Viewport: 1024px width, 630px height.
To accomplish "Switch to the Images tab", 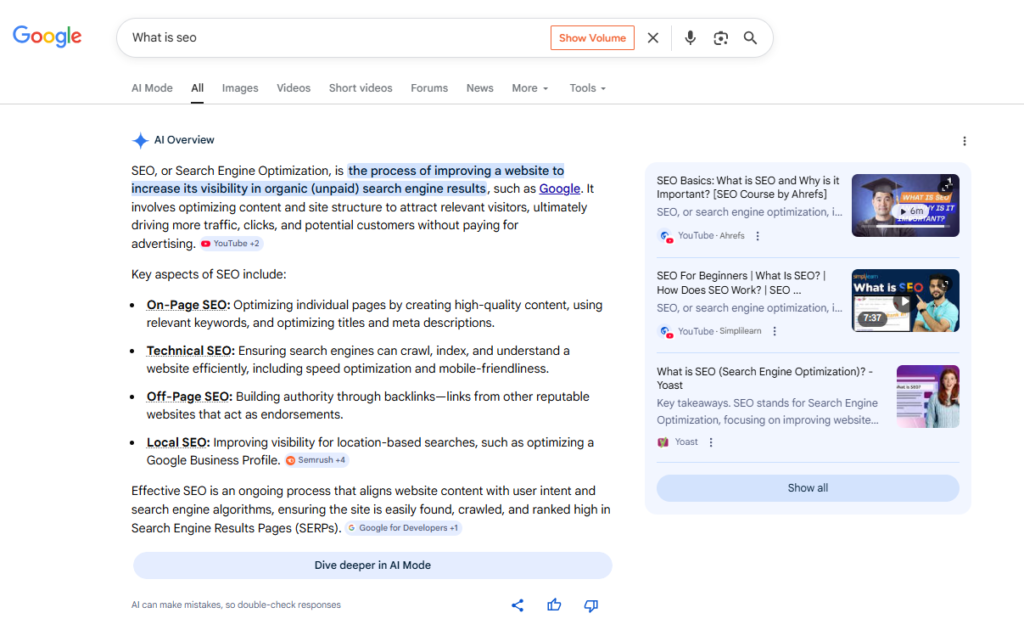I will [x=240, y=88].
